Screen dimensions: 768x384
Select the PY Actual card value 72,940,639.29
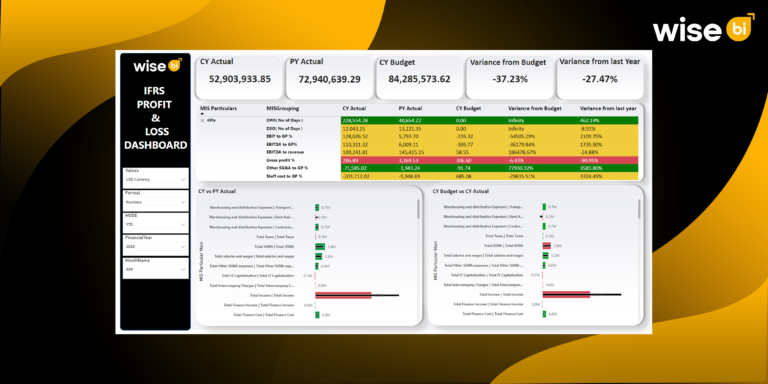tap(329, 79)
